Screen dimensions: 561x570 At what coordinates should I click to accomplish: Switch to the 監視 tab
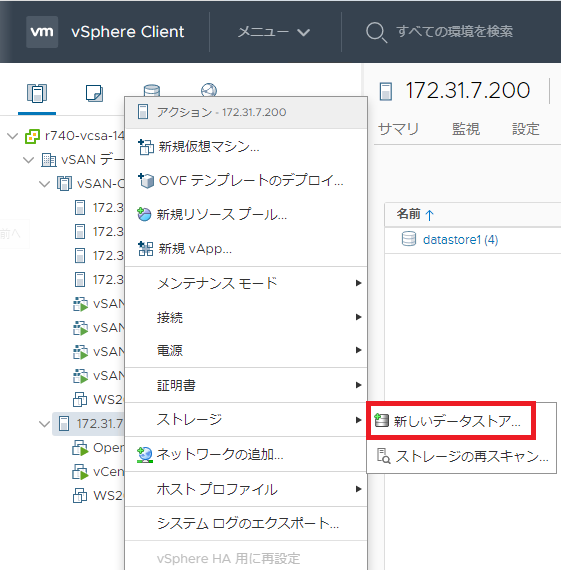pos(466,129)
